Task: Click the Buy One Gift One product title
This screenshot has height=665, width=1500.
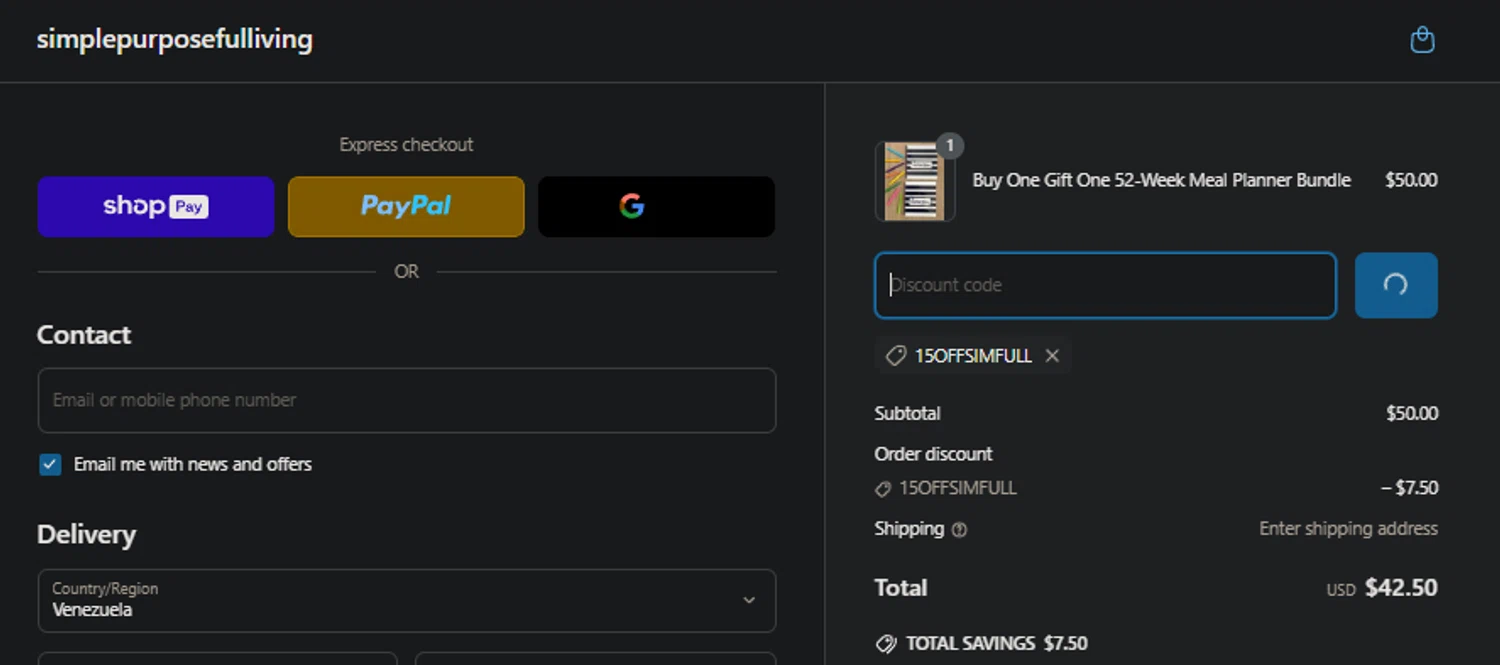Action: click(x=1161, y=180)
